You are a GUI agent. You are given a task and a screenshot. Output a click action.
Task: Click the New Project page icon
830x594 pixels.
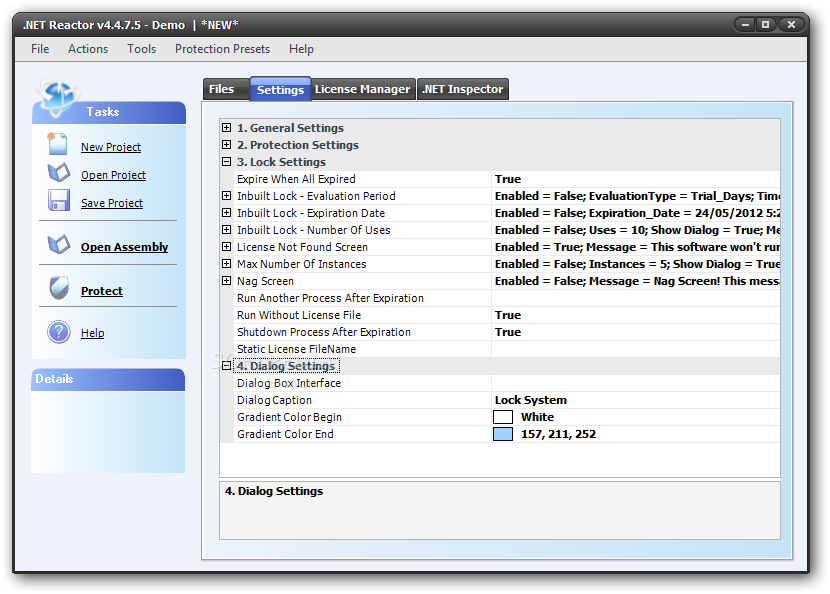(x=57, y=143)
